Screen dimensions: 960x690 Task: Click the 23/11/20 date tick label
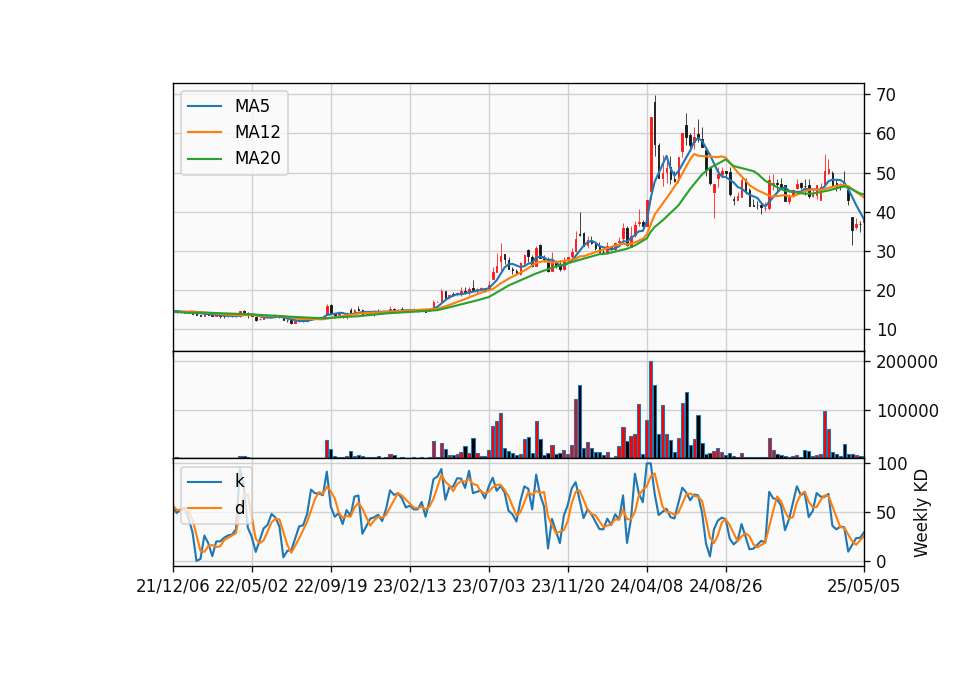pos(568,586)
